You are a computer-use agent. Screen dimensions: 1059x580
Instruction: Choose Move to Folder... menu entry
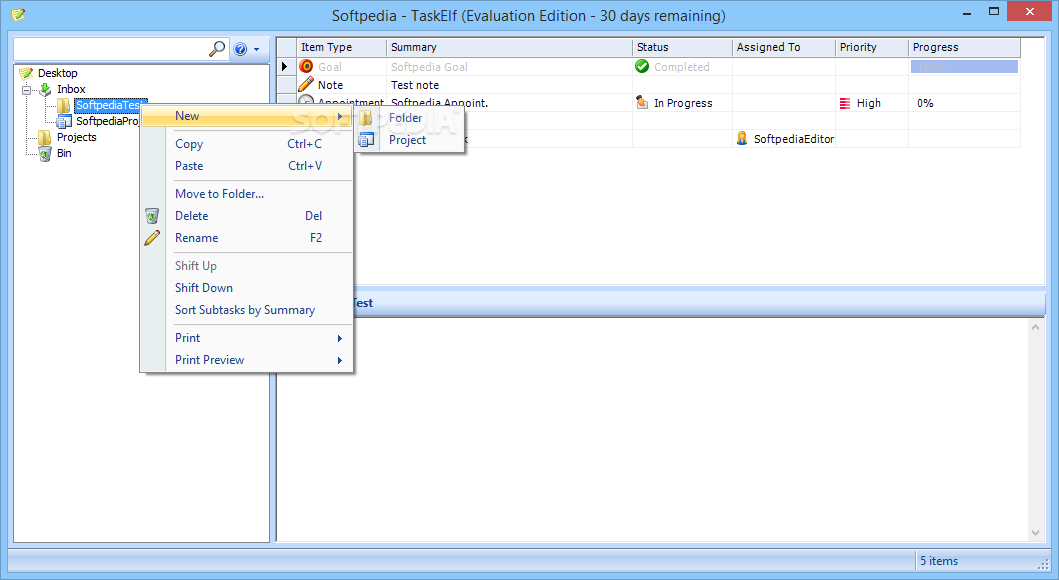(x=247, y=194)
